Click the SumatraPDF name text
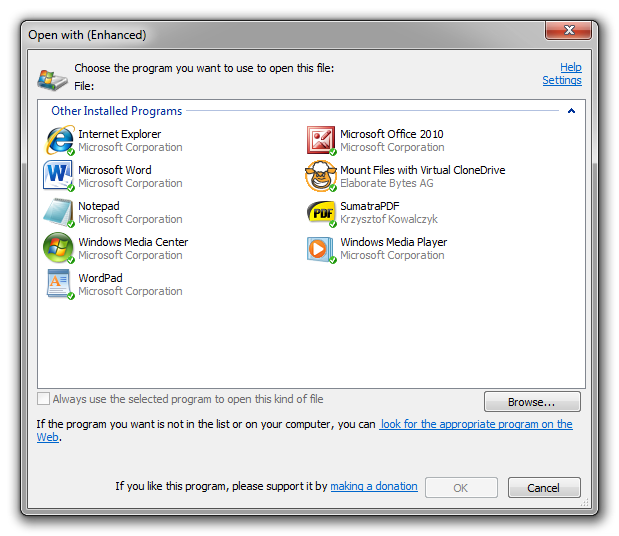The width and height of the screenshot is (619, 536). 370,206
